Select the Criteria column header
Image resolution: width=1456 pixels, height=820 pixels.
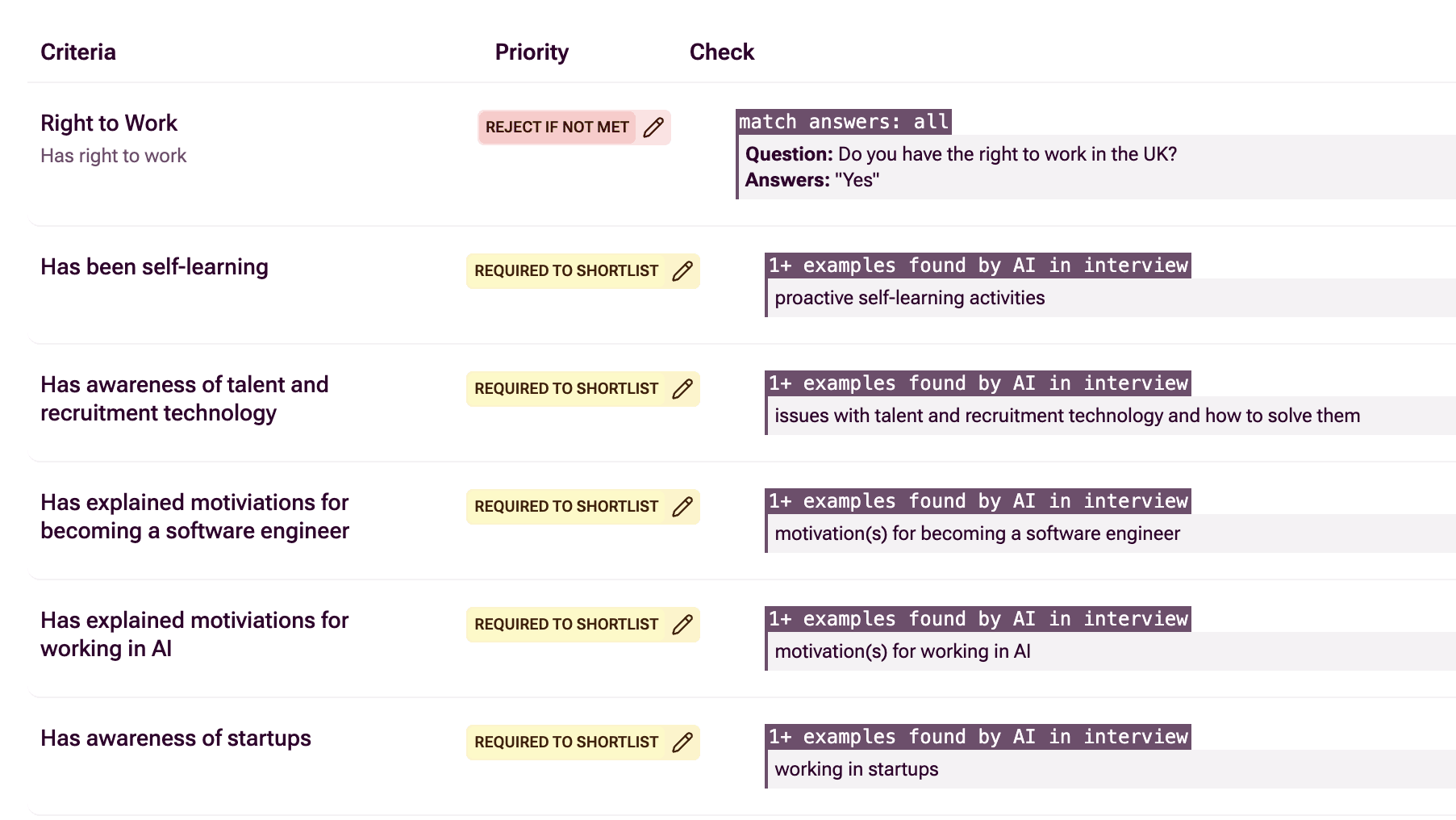pyautogui.click(x=78, y=52)
